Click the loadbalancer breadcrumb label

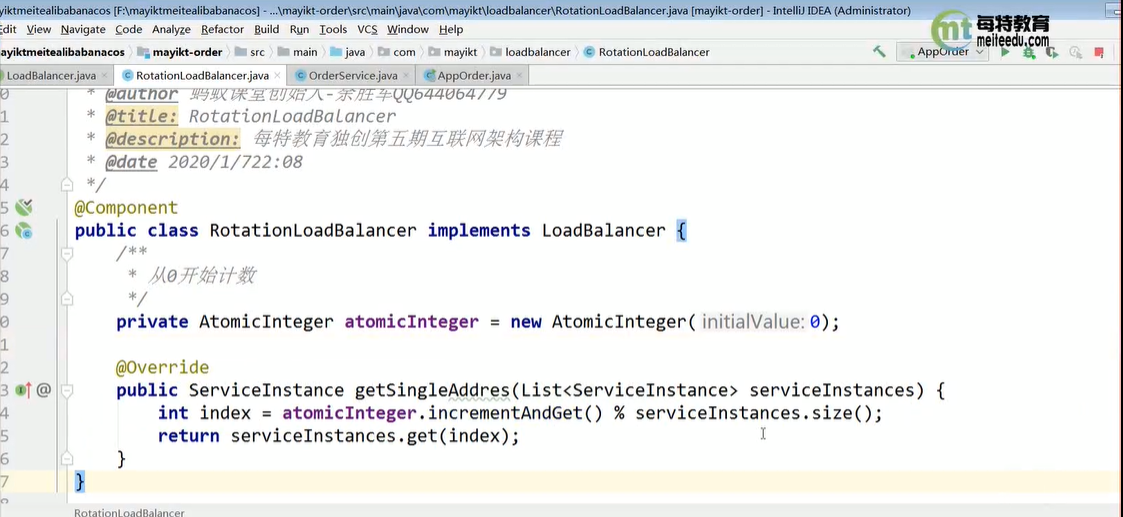click(538, 52)
